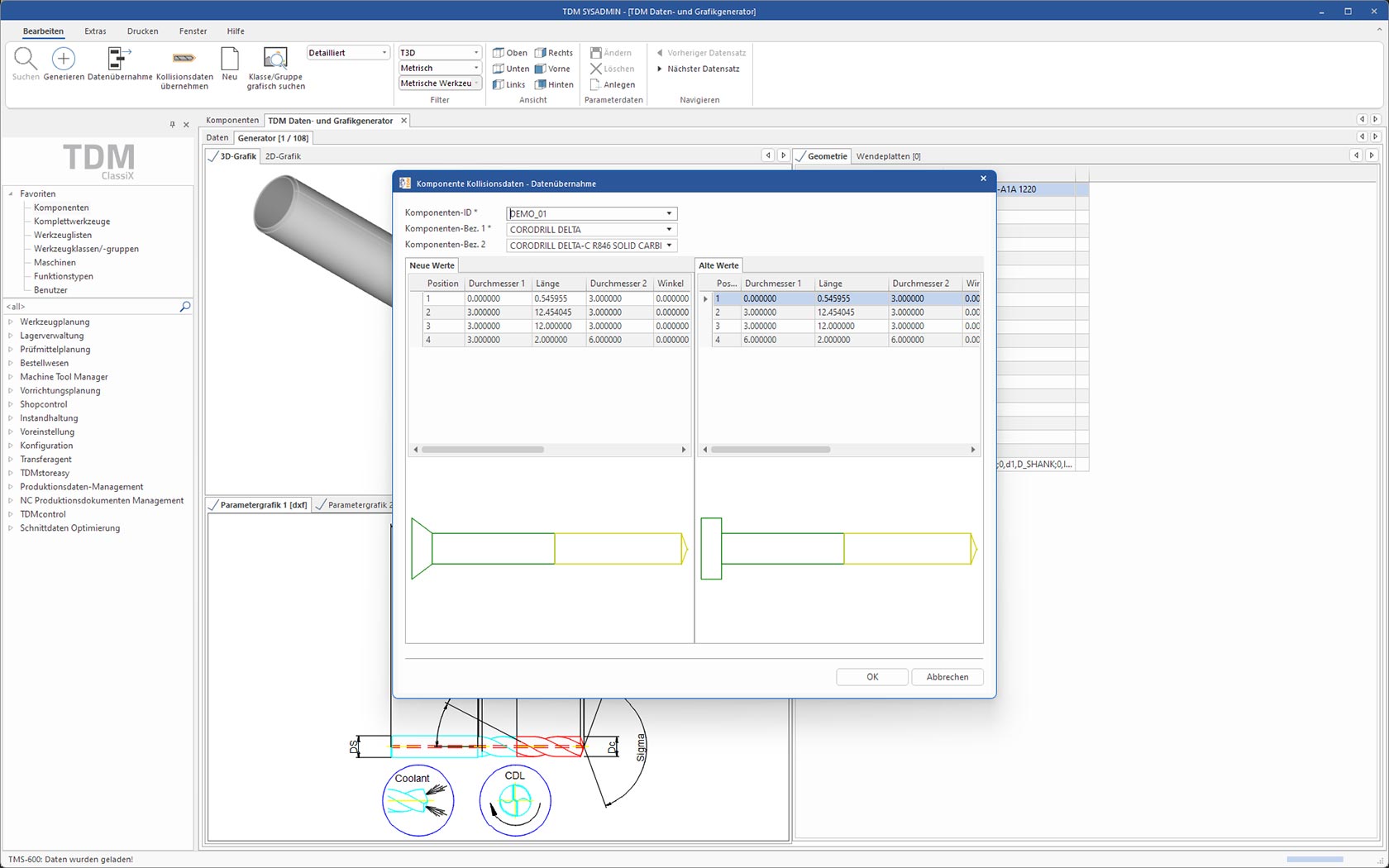Click the Ändern parameter data icon
The width and height of the screenshot is (1389, 868).
595,53
